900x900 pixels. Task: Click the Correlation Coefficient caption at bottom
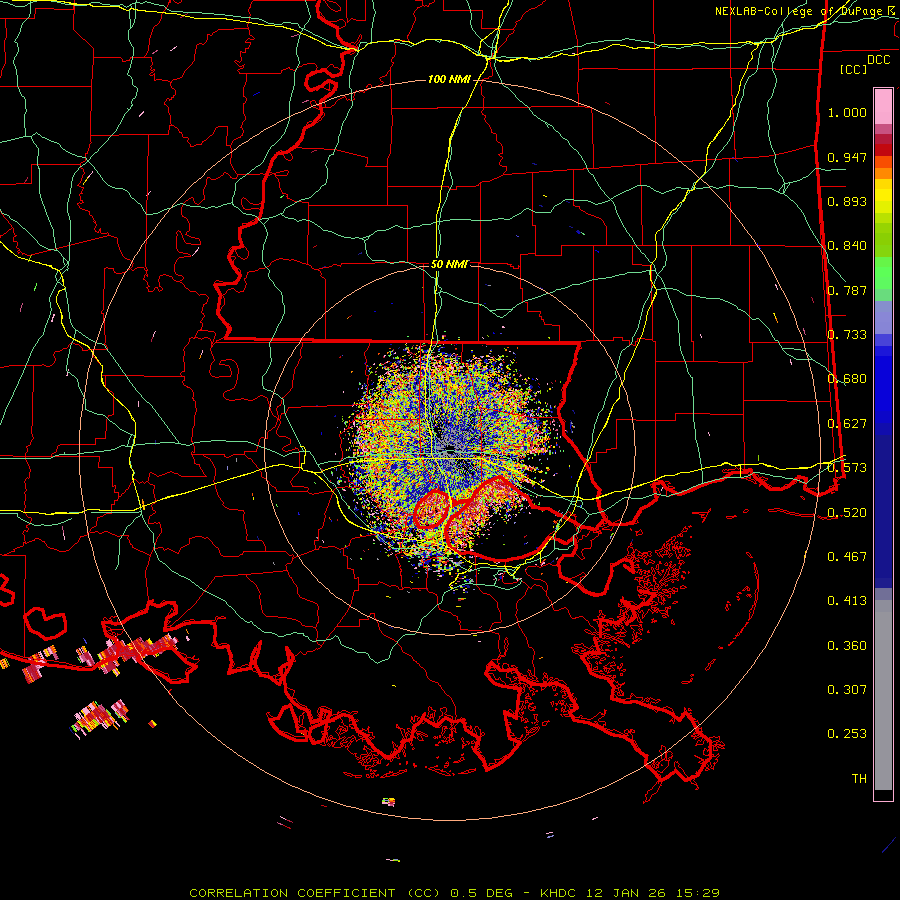454,893
